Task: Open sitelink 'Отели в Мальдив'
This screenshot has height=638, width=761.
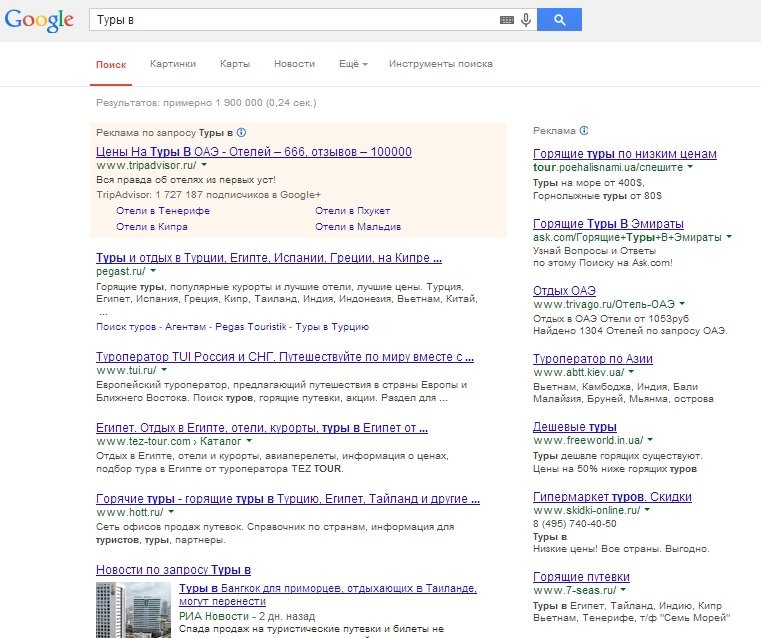Action: click(358, 227)
